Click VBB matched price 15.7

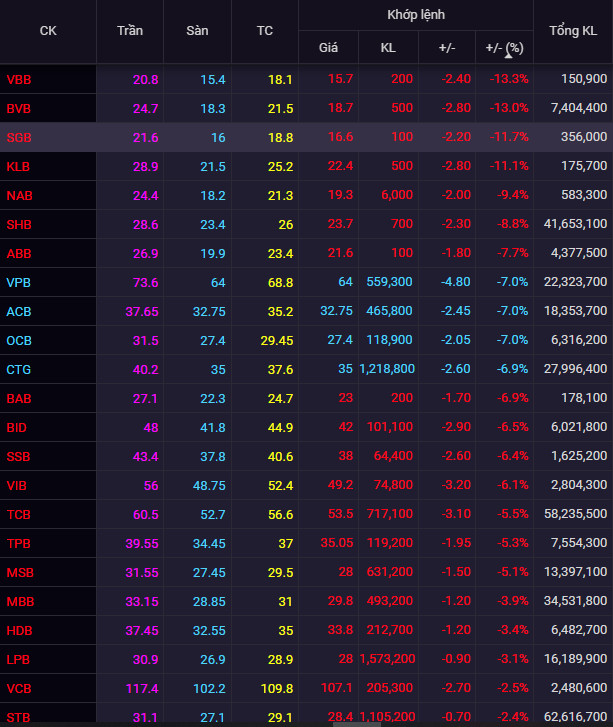click(340, 79)
